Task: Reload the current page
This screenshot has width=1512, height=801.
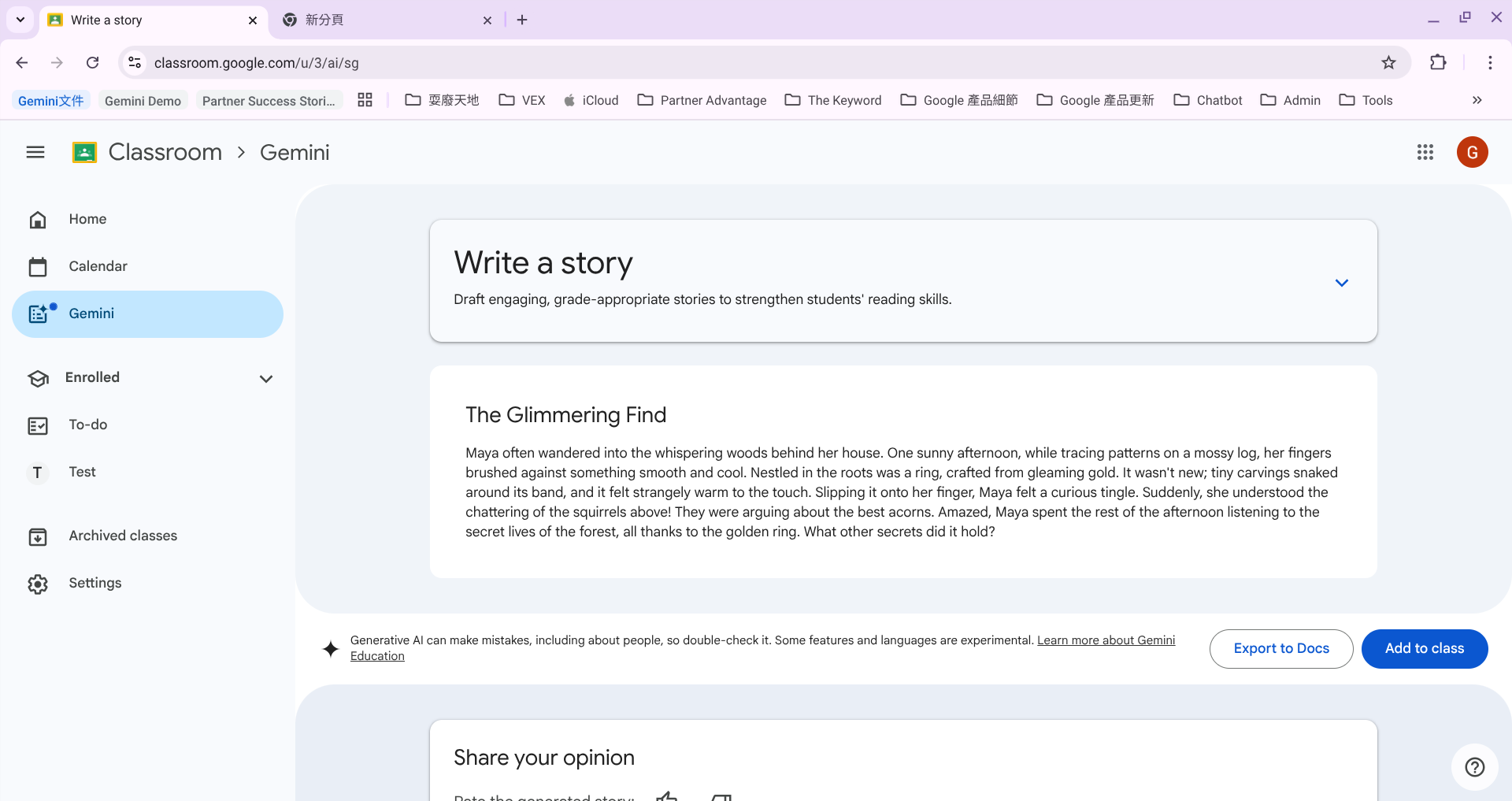Action: tap(93, 63)
